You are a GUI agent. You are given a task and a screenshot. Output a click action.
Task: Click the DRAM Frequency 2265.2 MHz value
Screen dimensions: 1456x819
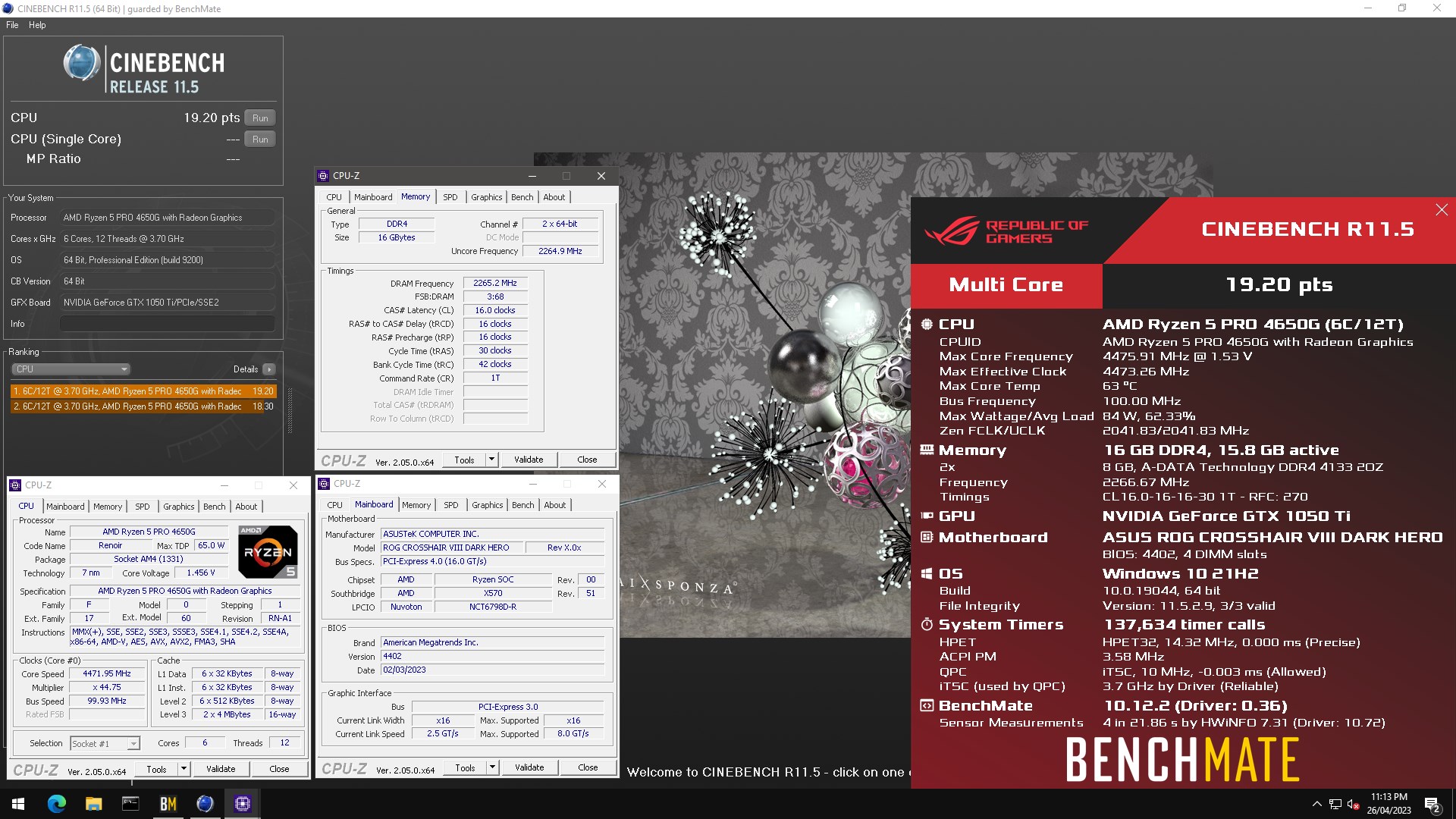point(495,283)
